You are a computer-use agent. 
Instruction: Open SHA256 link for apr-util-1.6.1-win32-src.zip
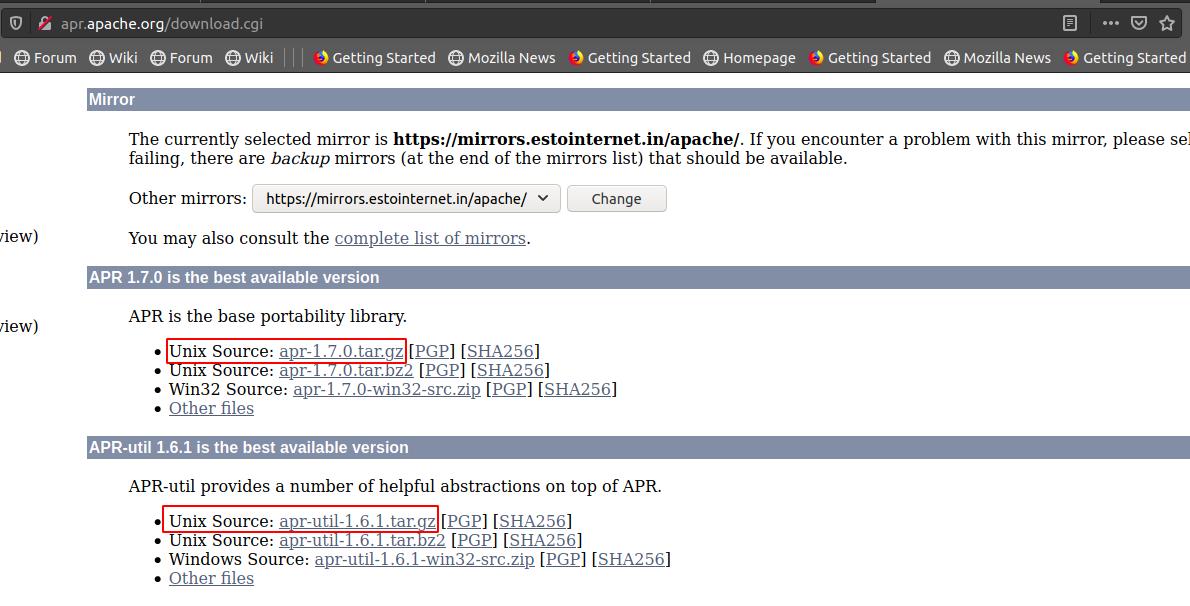pos(631,560)
